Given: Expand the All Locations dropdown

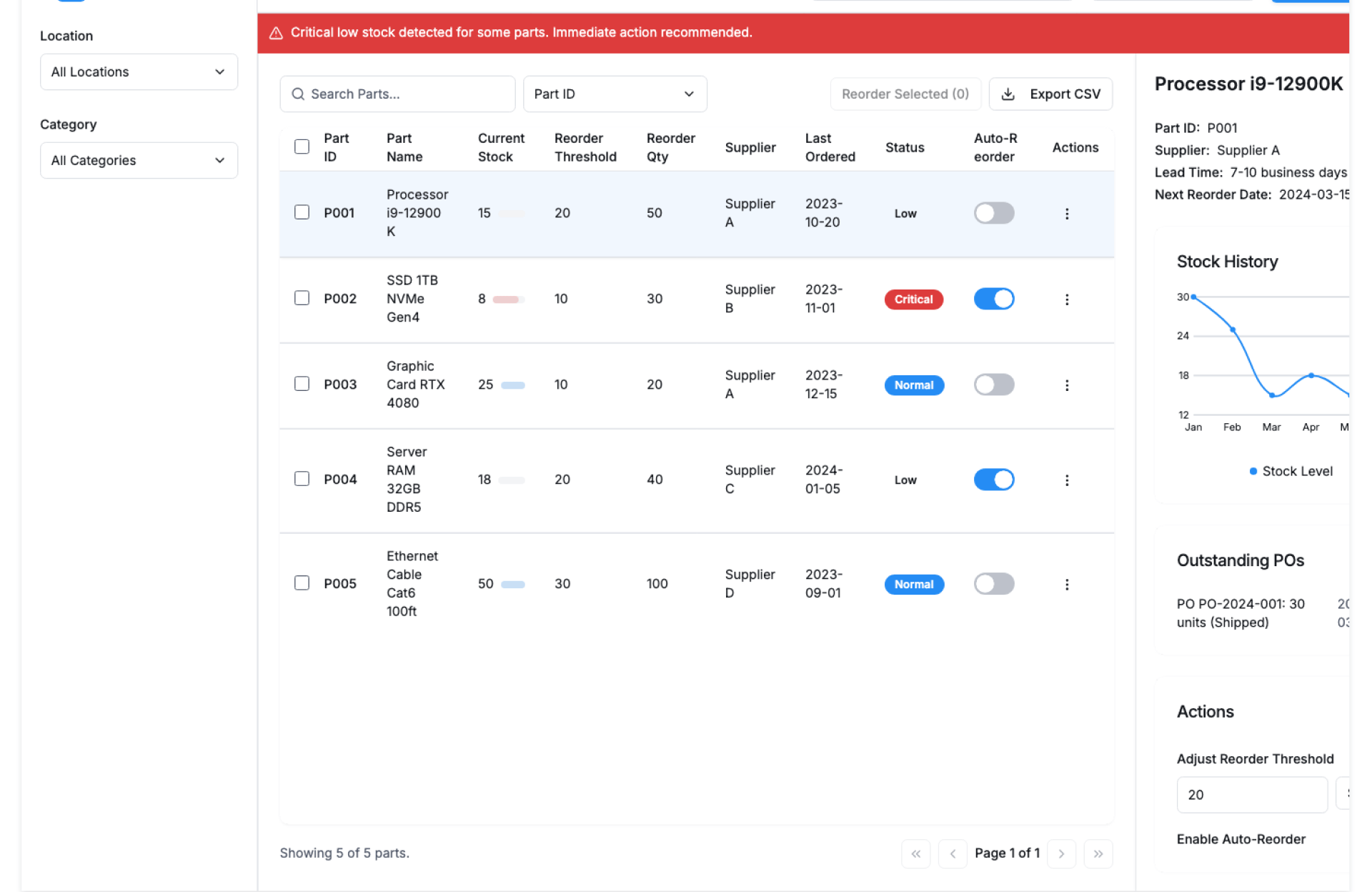Looking at the screenshot, I should coord(139,72).
